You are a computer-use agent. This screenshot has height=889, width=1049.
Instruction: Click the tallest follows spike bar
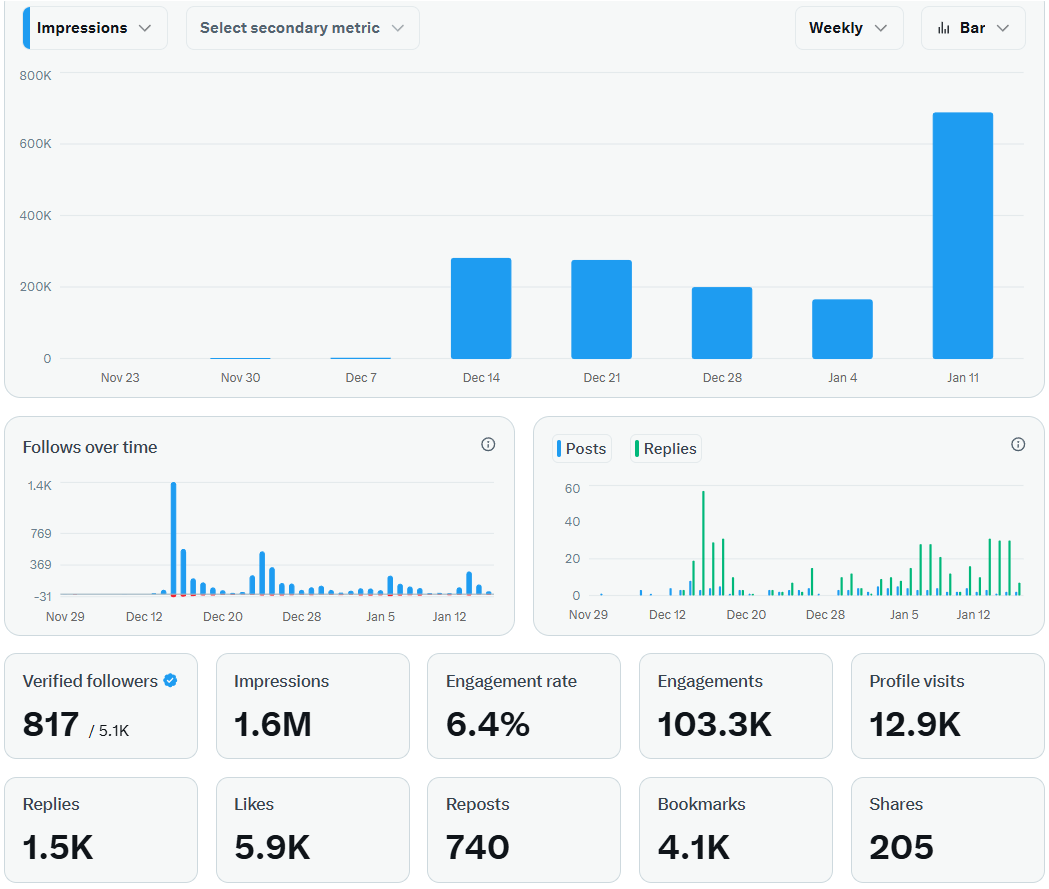coord(173,538)
